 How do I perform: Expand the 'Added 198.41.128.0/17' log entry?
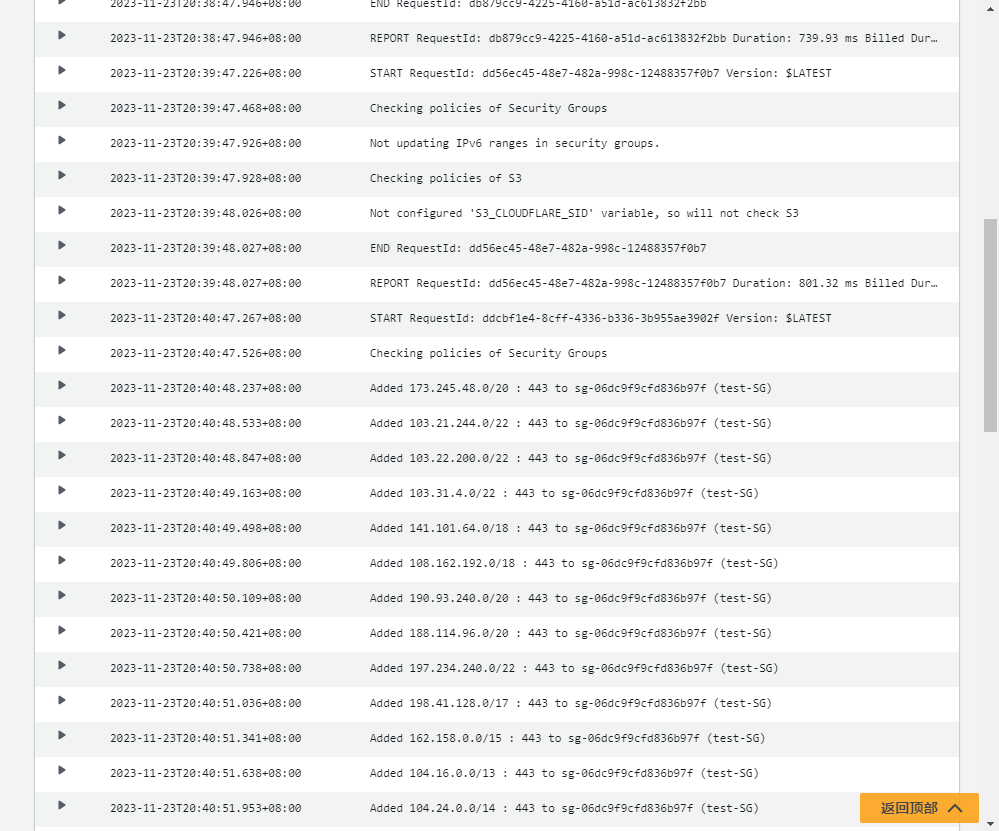click(x=62, y=700)
